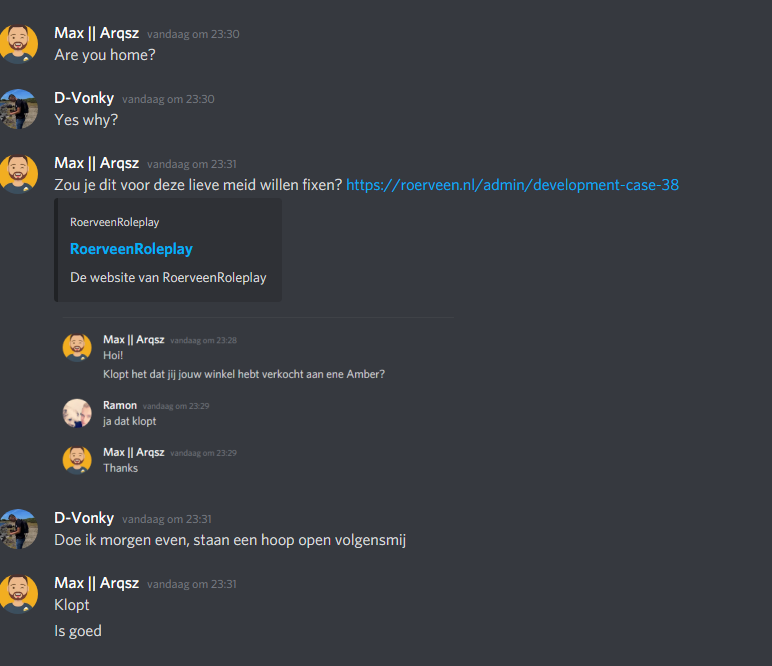Click Max's small avatar beside 'Hoi!'

tap(77, 347)
